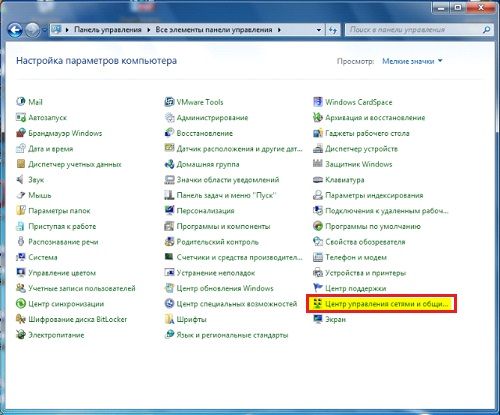Open Управление цветом link
This screenshot has height=415, width=500.
62,273
